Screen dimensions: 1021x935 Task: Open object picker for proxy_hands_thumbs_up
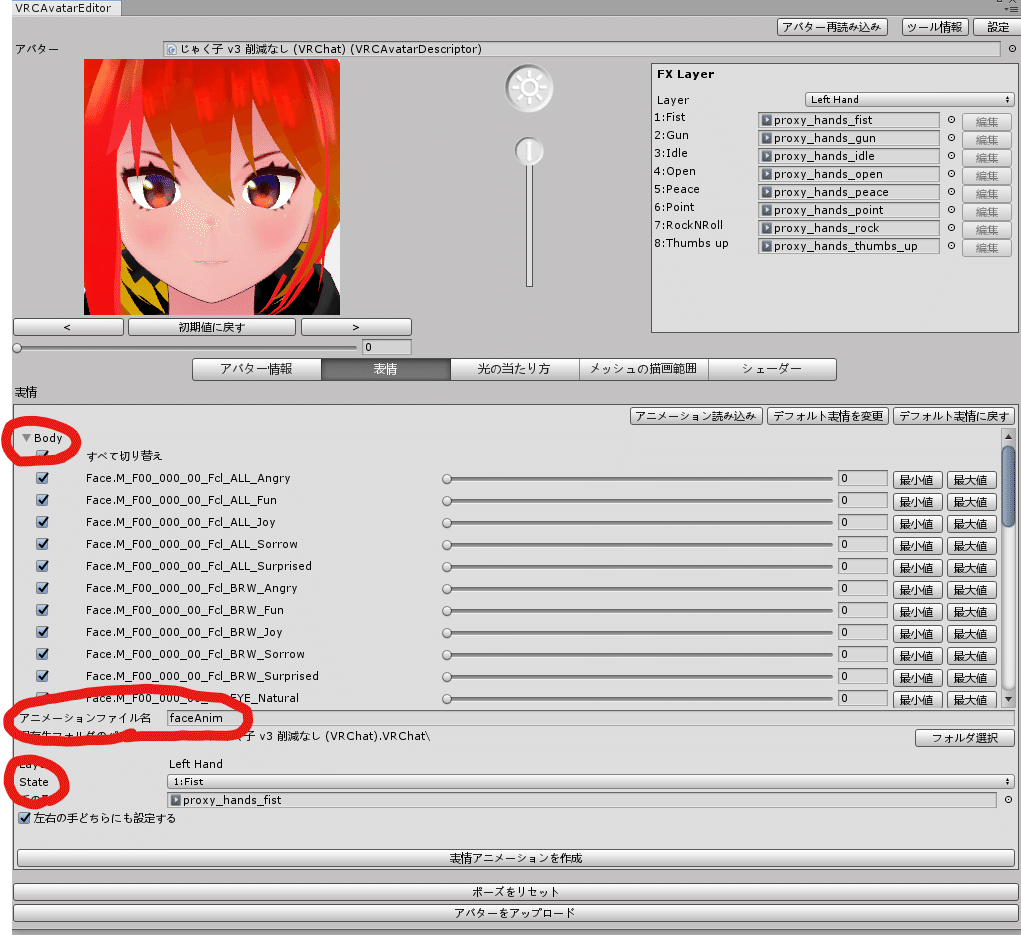point(951,246)
